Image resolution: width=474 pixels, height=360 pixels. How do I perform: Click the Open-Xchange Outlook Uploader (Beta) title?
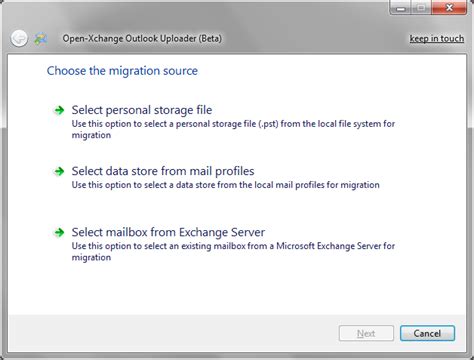click(142, 39)
